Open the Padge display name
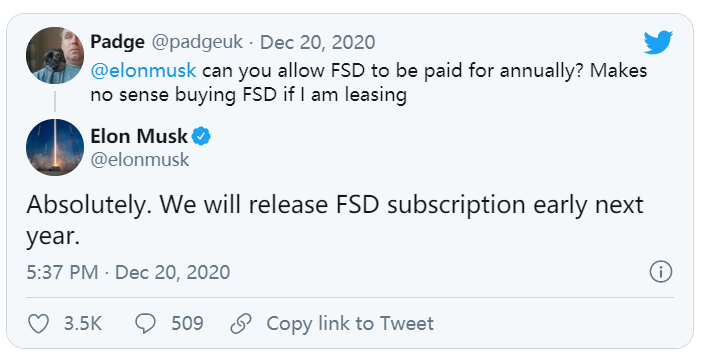 [117, 42]
